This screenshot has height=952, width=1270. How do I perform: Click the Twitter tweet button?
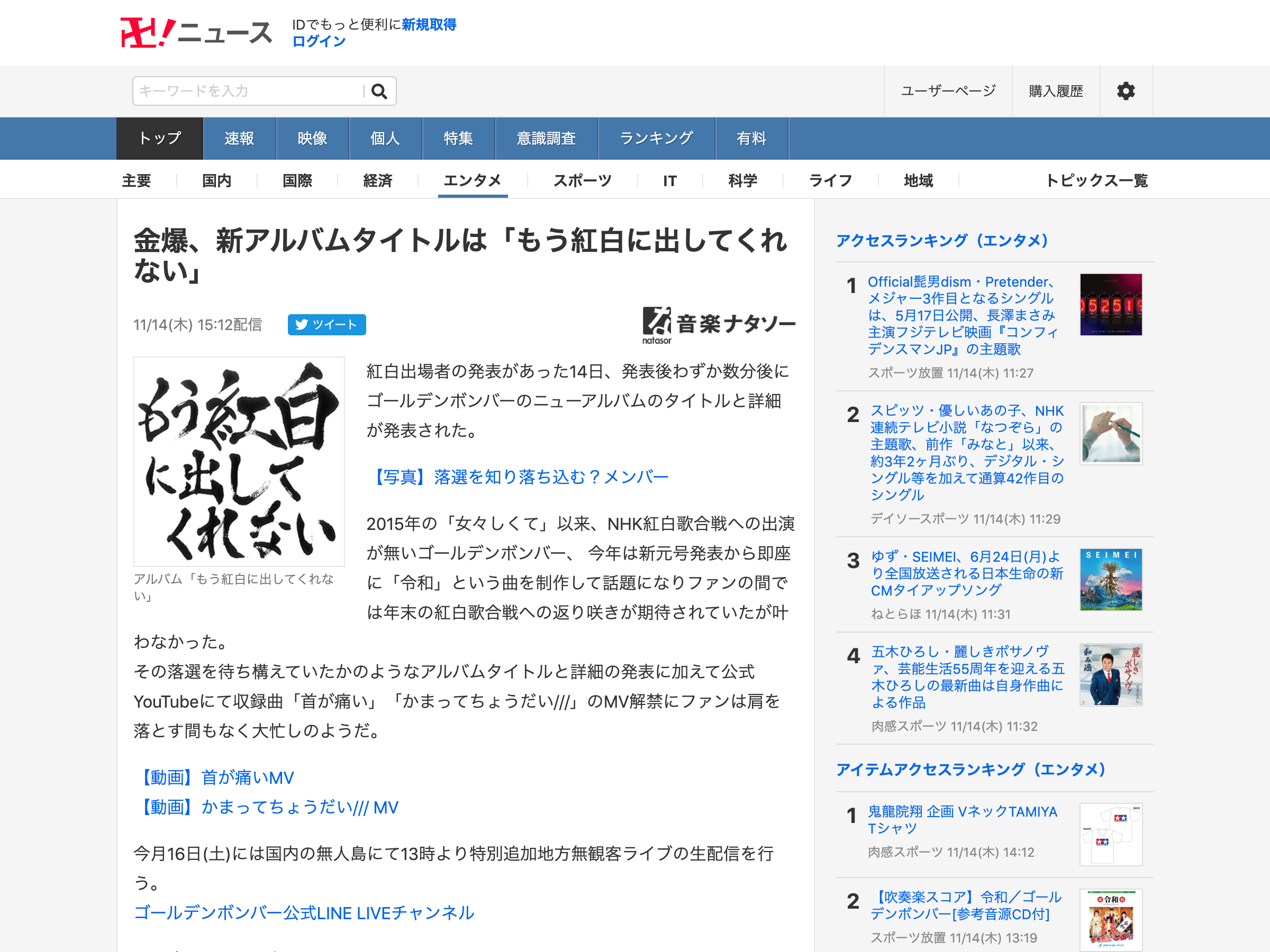click(326, 325)
